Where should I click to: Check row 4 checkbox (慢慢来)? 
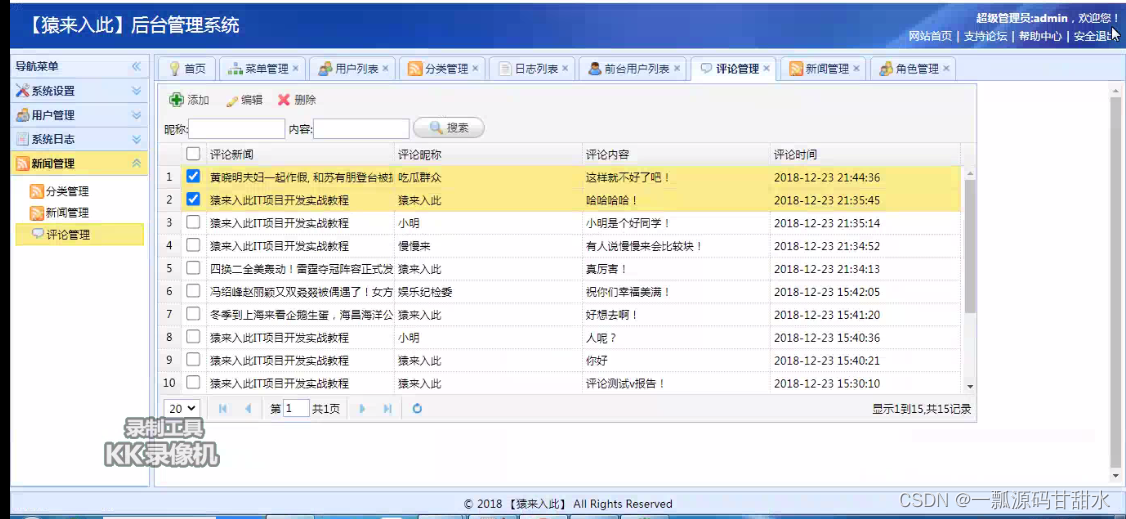pyautogui.click(x=193, y=246)
